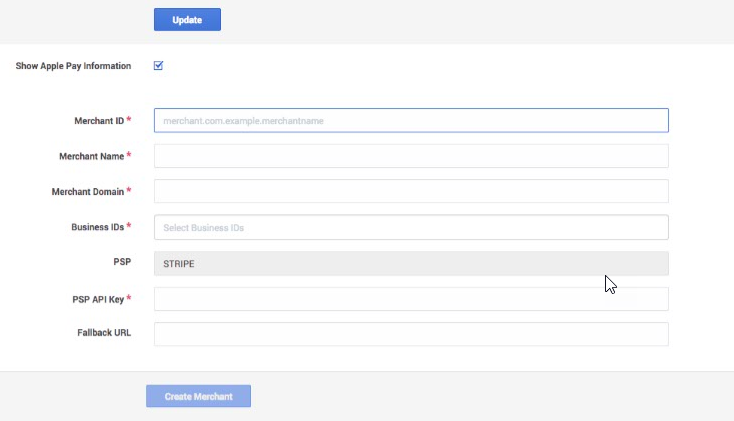Screen dimensions: 734x421
Task: Click the PSP label text
Action: pyautogui.click(x=122, y=262)
